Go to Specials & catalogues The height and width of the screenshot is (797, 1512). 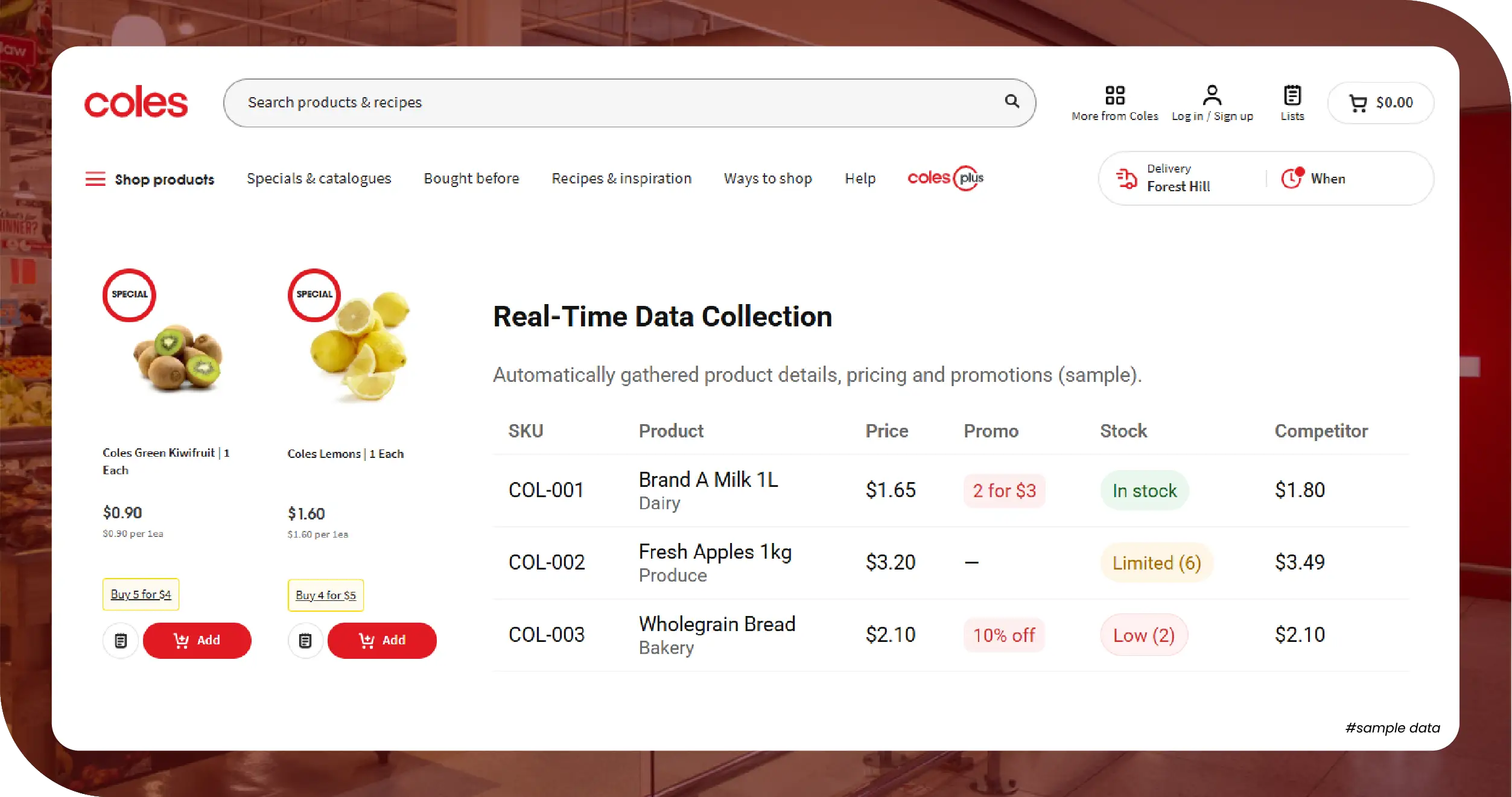pyautogui.click(x=319, y=179)
